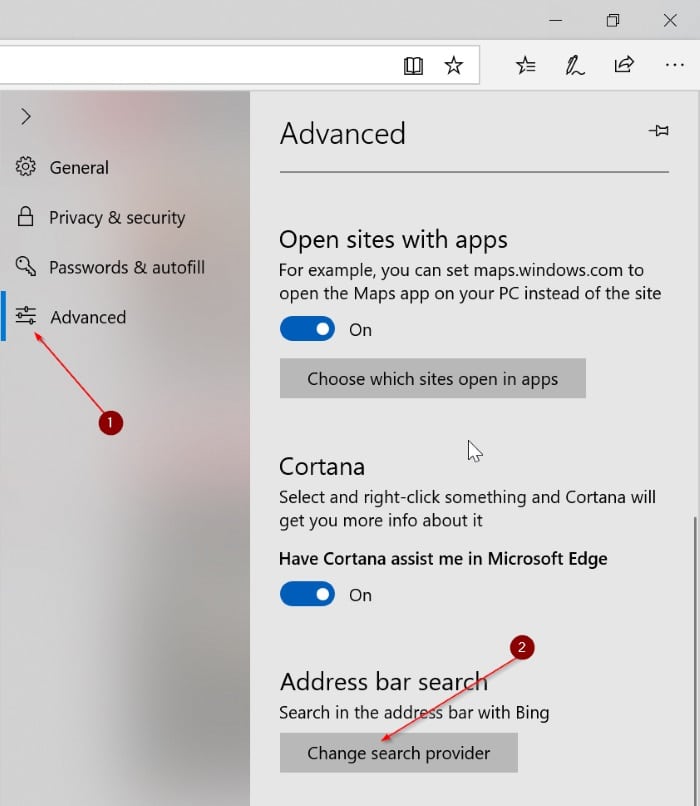Click the Open sites with apps heading
The image size is (700, 806).
[x=394, y=240]
